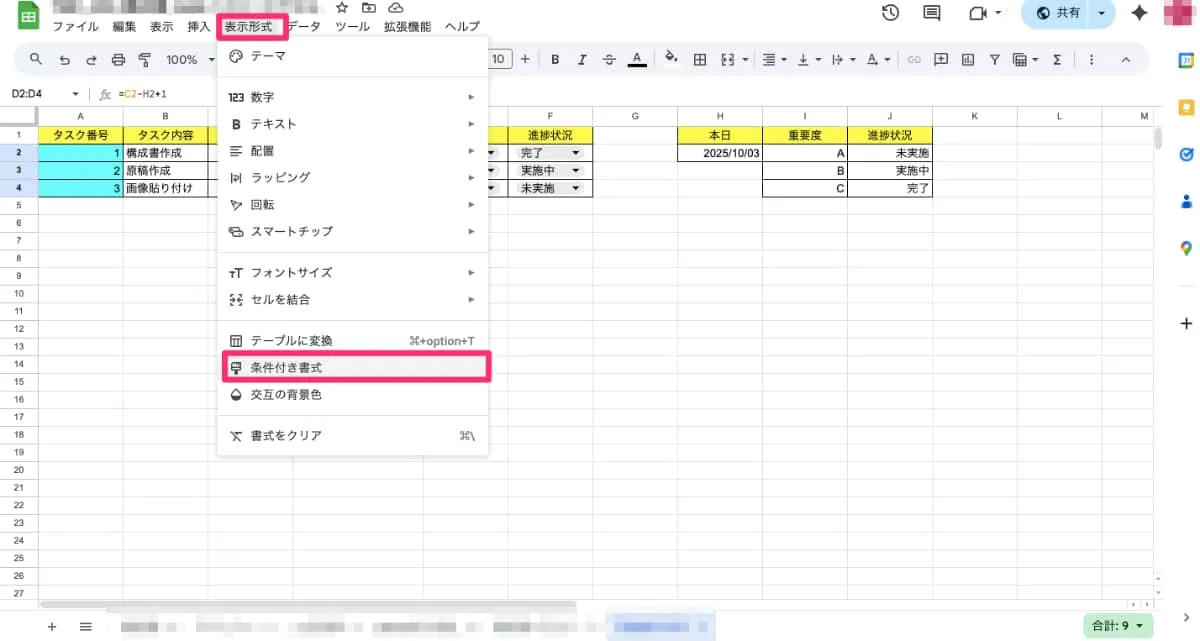The image size is (1200, 641).
Task: Toggle bold formatting
Action: 555,59
